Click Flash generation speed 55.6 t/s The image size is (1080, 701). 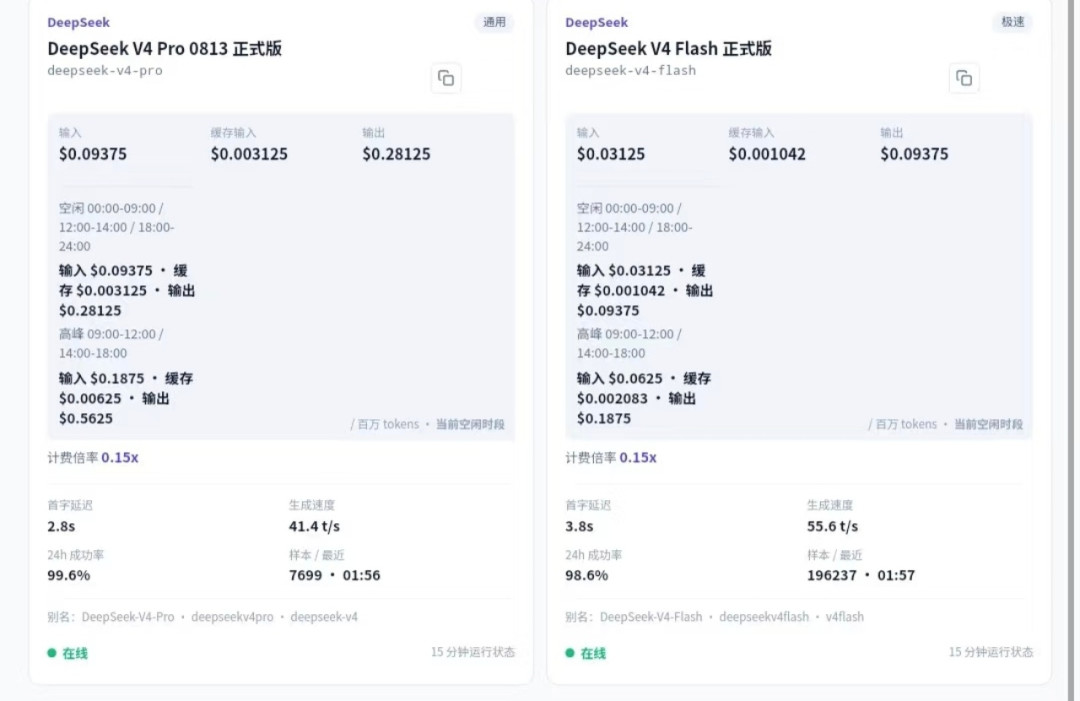pos(833,527)
